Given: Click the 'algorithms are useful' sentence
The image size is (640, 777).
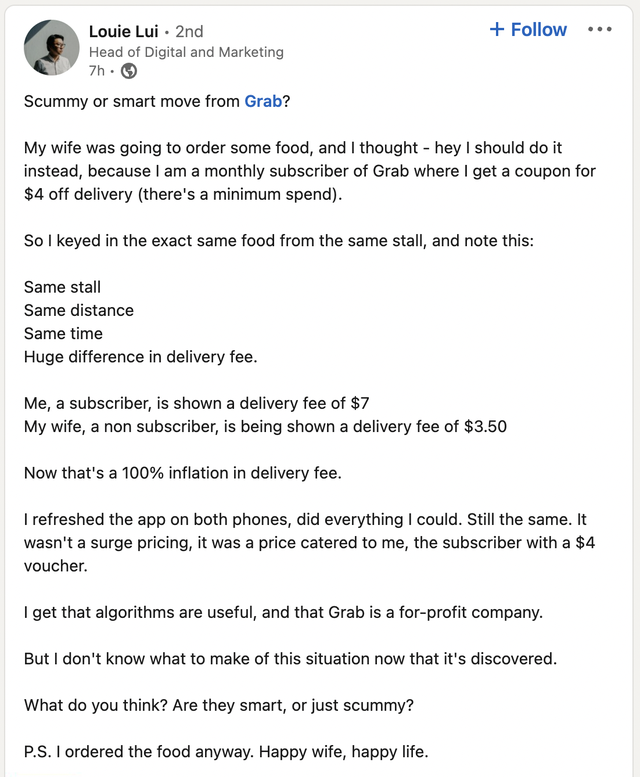Looking at the screenshot, I should click(283, 612).
